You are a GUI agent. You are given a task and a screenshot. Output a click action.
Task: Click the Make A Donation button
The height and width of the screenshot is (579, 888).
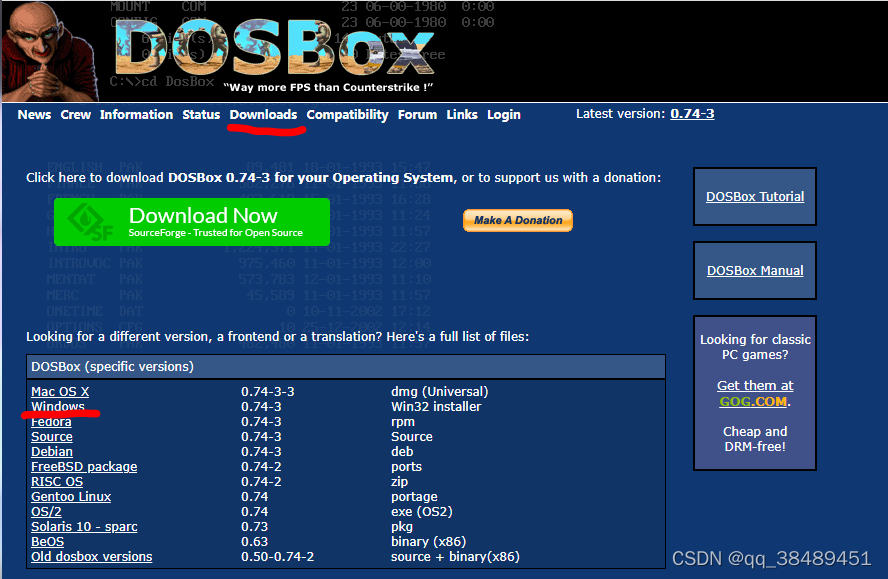pyautogui.click(x=518, y=220)
